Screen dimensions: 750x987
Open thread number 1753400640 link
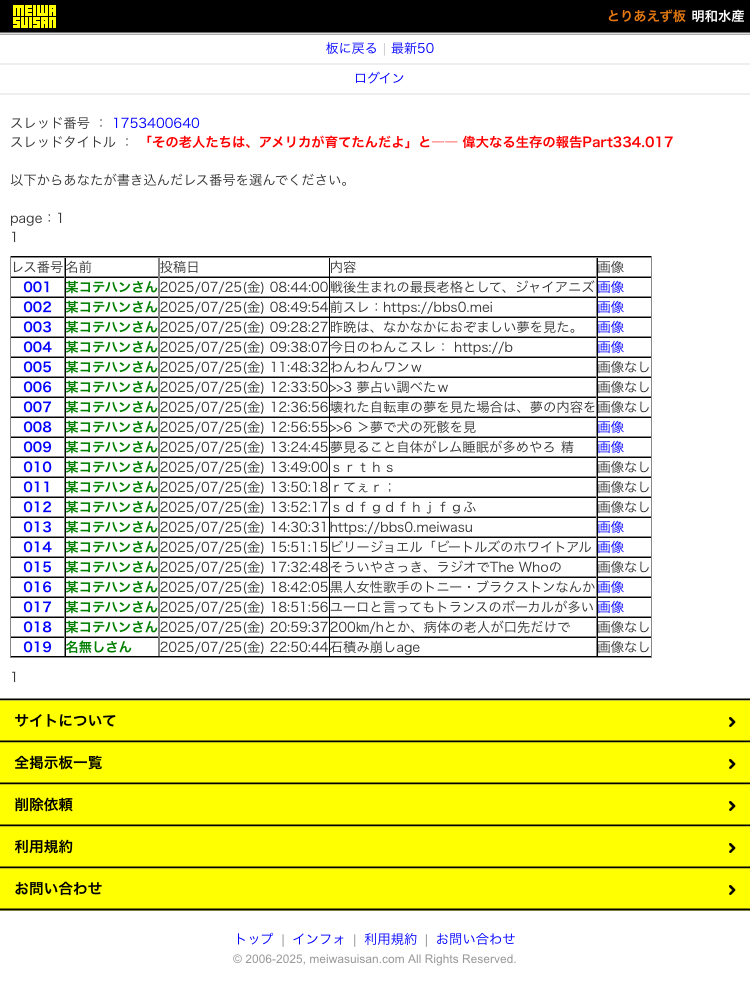click(156, 123)
